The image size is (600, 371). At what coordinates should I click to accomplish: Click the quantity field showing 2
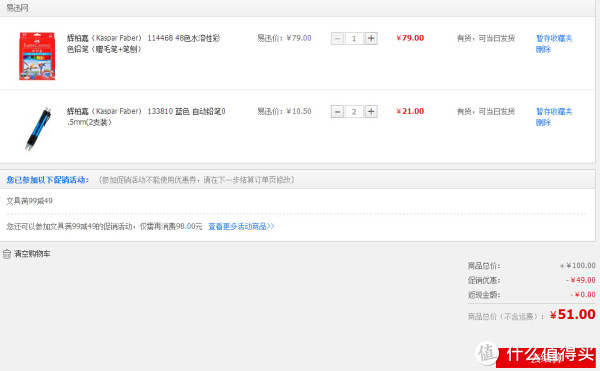click(354, 112)
